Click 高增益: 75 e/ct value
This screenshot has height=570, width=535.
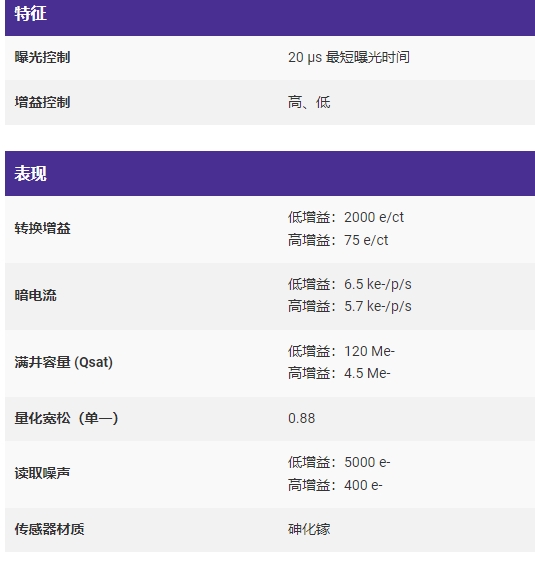pyautogui.click(x=338, y=240)
